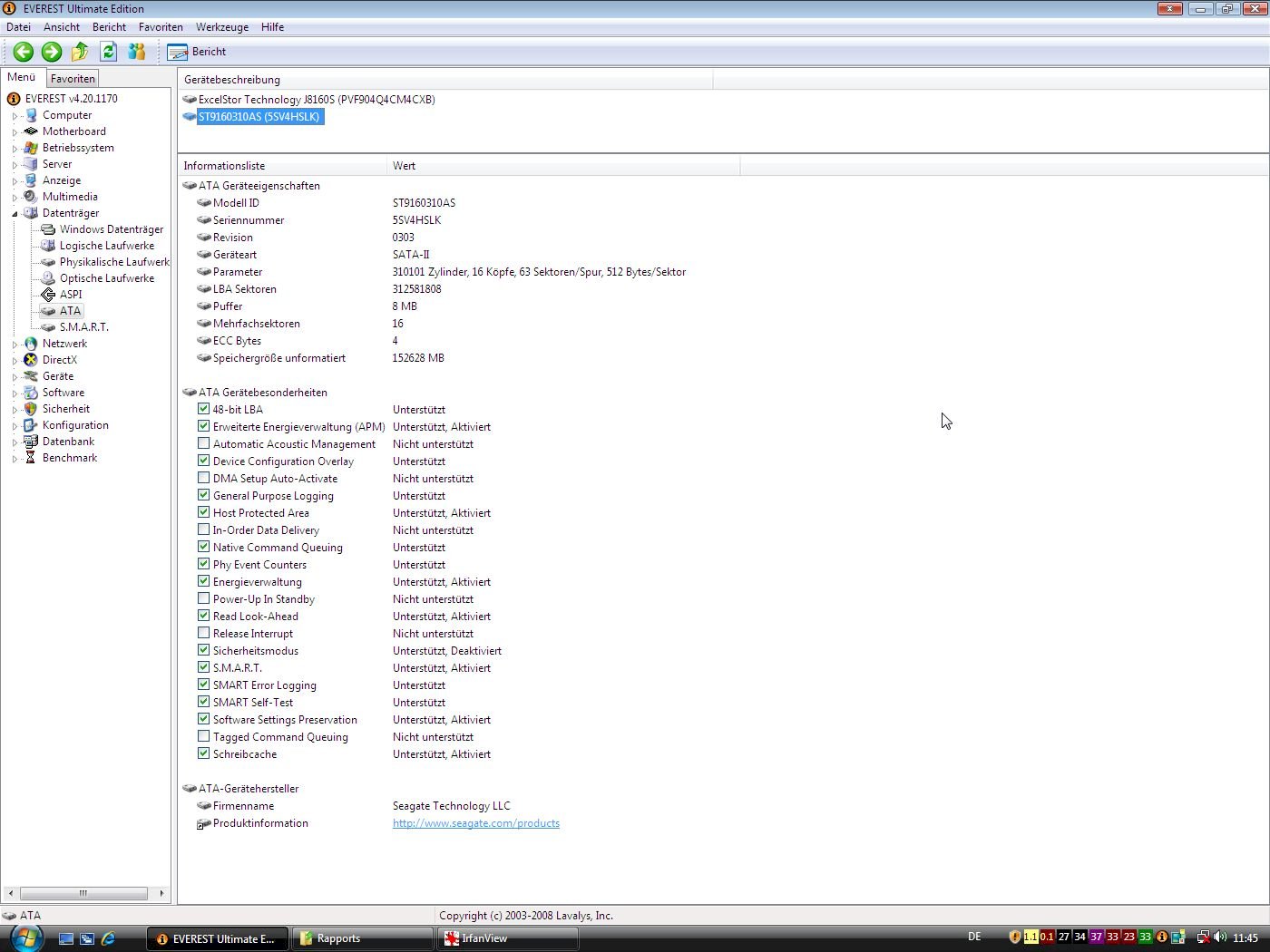Expand the Netzwerk tree node
Viewport: 1270px width, 952px height.
click(15, 345)
